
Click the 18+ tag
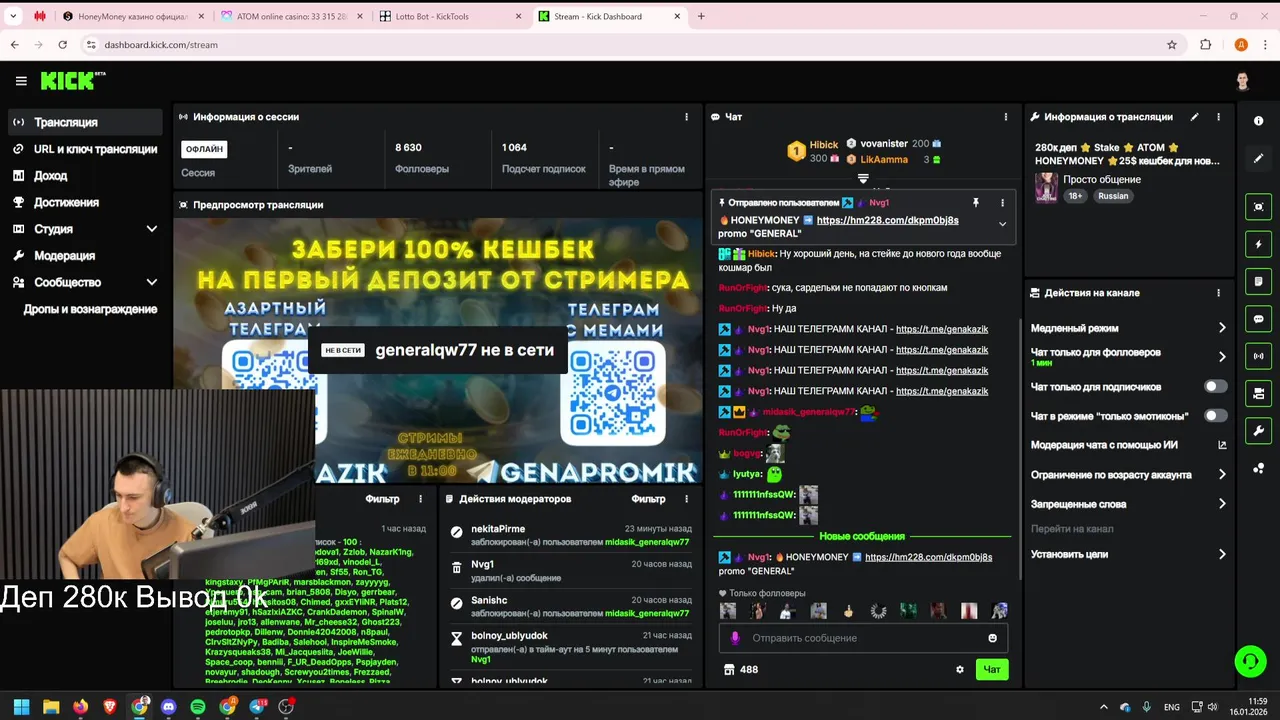(x=1076, y=196)
